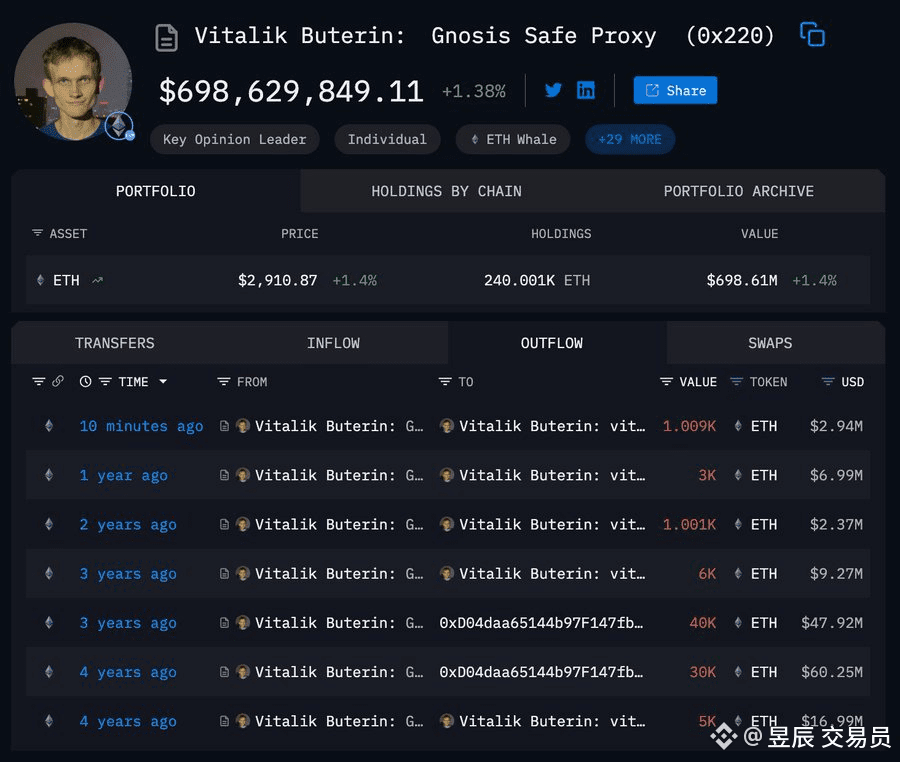The width and height of the screenshot is (900, 762).
Task: Open the ASSET column filter
Action: (x=37, y=233)
